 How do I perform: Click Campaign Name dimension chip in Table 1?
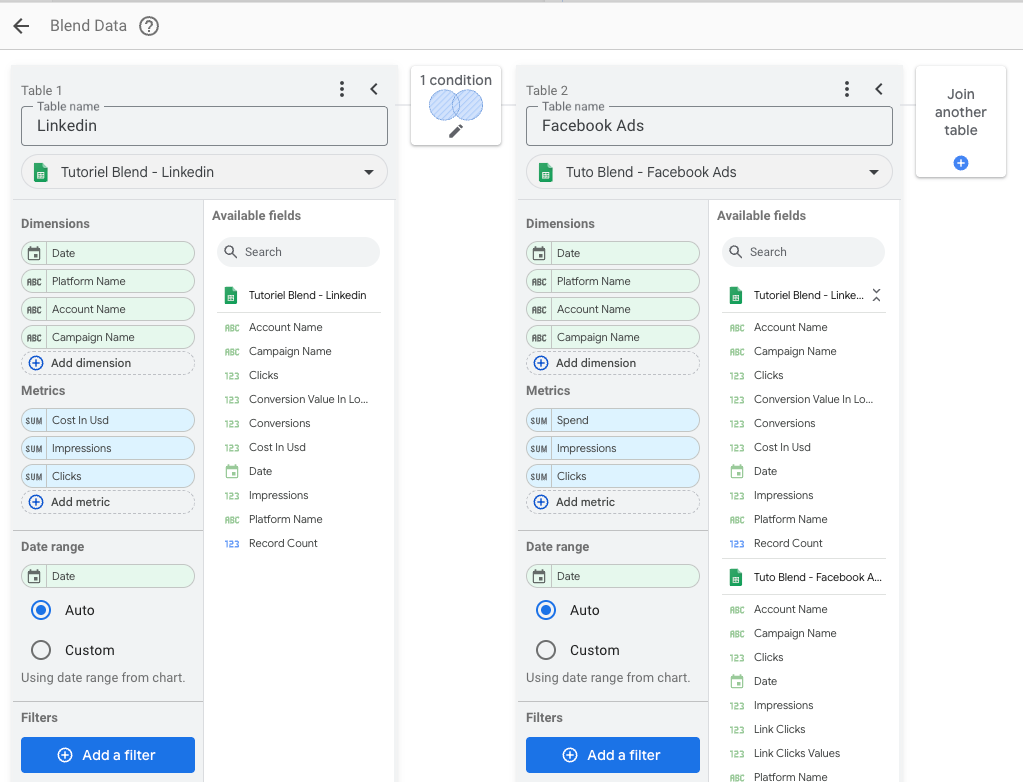(108, 338)
